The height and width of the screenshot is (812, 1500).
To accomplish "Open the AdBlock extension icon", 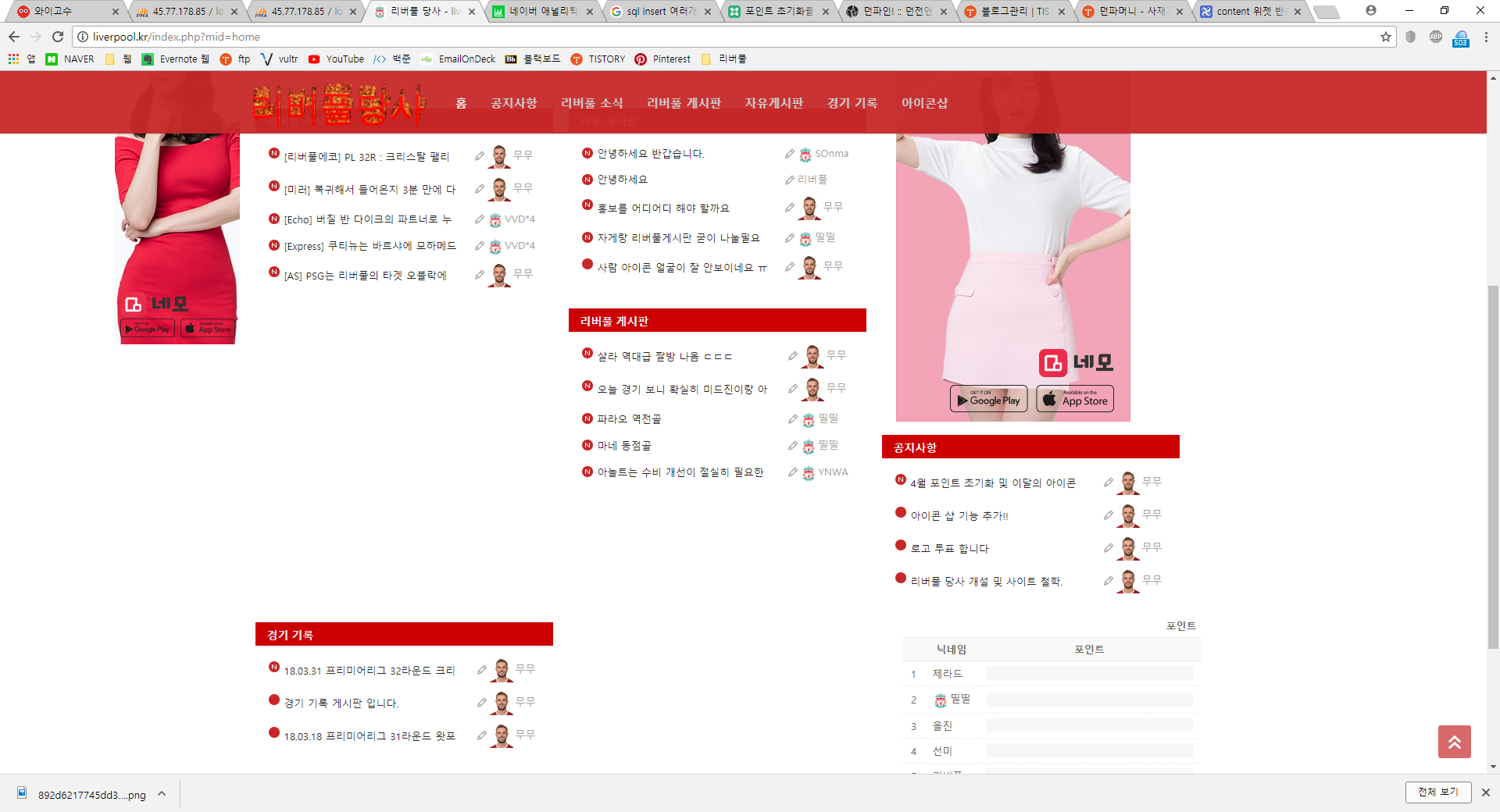I will pyautogui.click(x=1436, y=37).
